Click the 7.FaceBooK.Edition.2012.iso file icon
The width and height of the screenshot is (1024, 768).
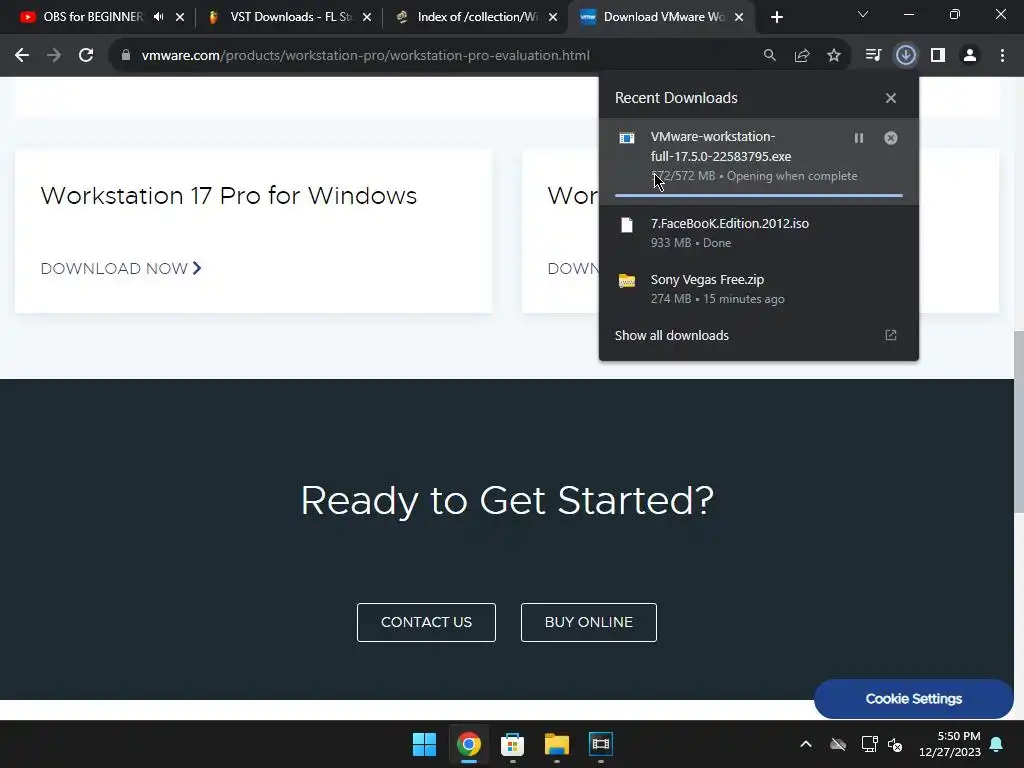click(x=627, y=225)
